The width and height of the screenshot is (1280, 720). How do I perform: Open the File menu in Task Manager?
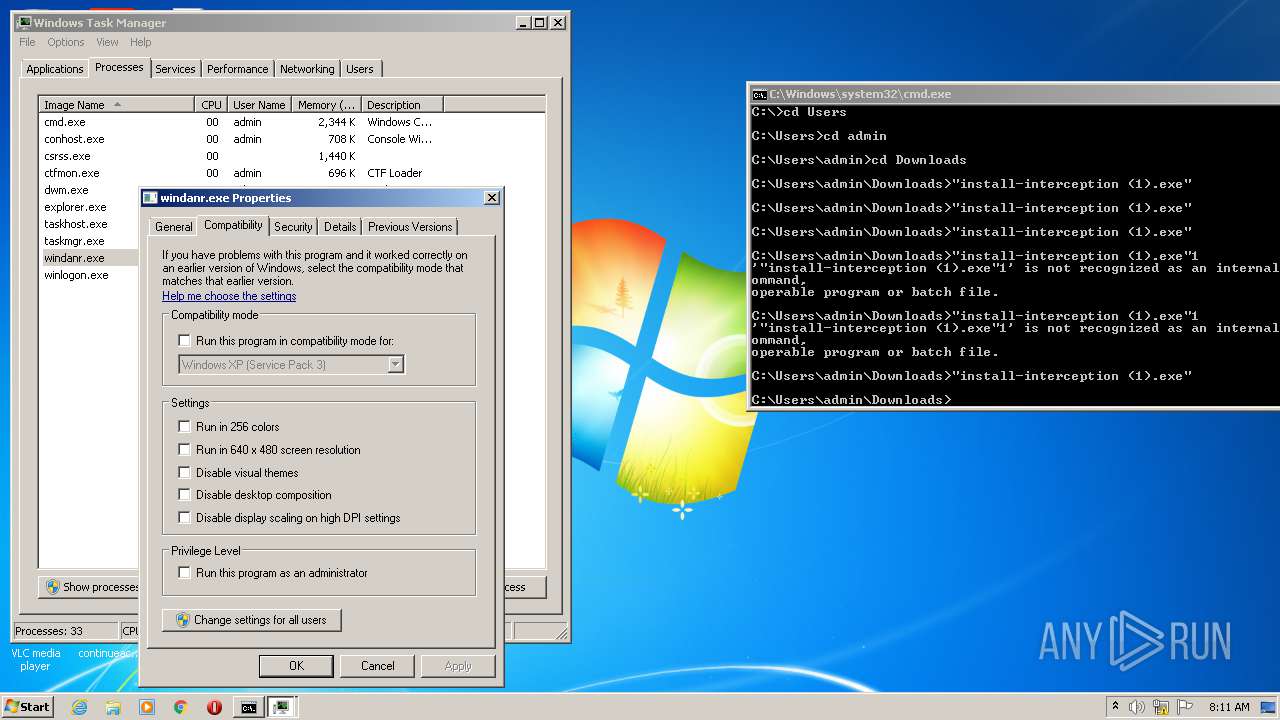click(x=27, y=42)
